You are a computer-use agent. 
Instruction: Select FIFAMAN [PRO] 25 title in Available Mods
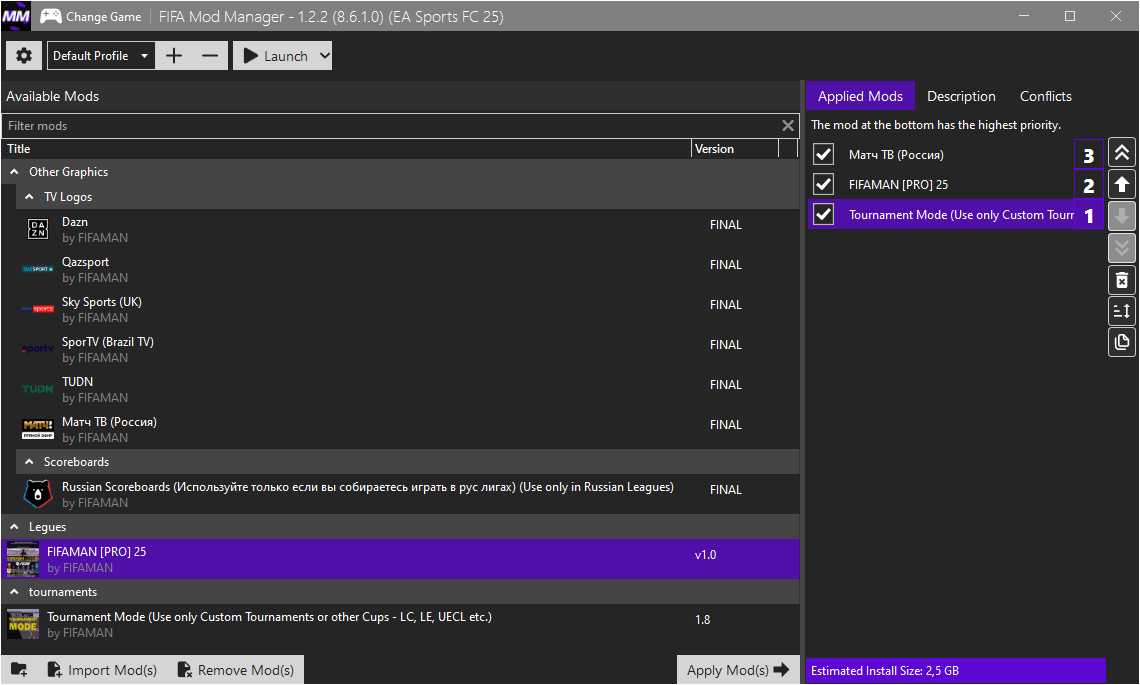[97, 552]
